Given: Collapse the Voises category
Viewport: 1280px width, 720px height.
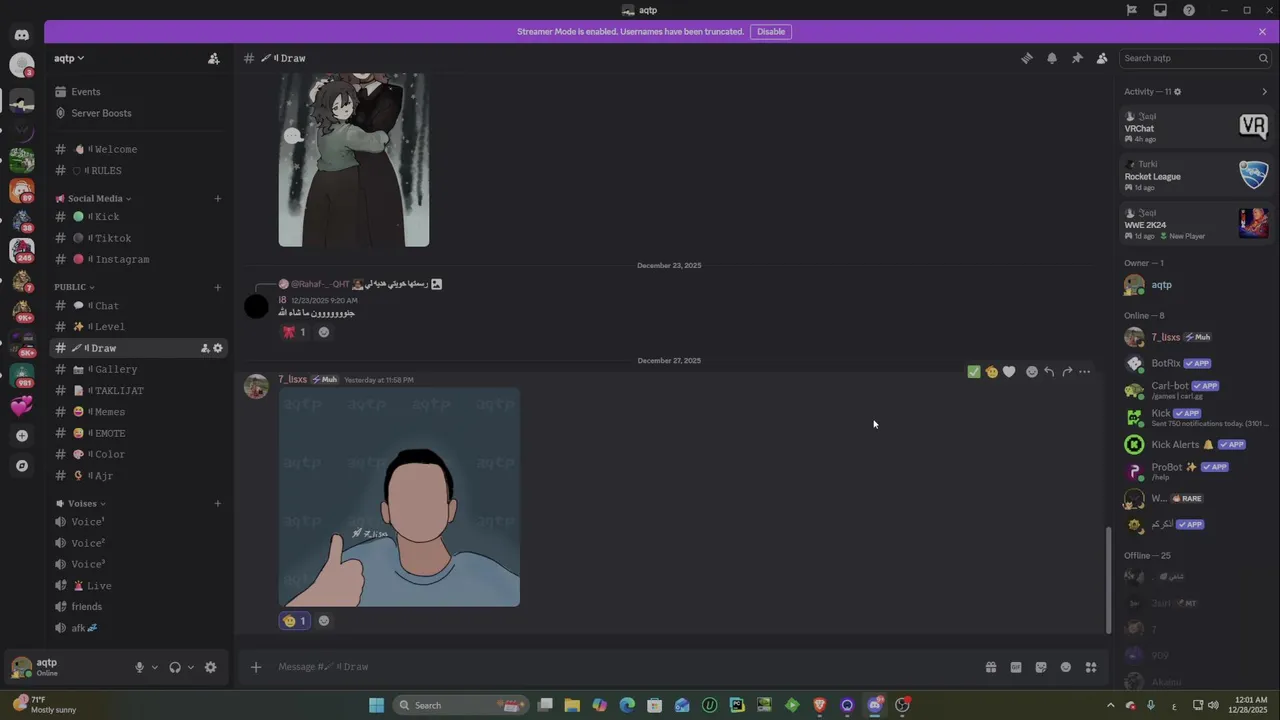Looking at the screenshot, I should pos(81,503).
